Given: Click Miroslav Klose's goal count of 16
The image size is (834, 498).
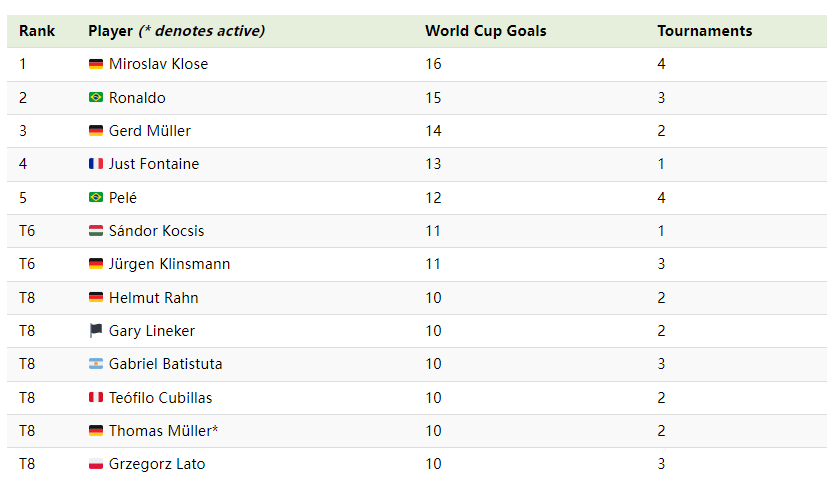Looking at the screenshot, I should [433, 64].
